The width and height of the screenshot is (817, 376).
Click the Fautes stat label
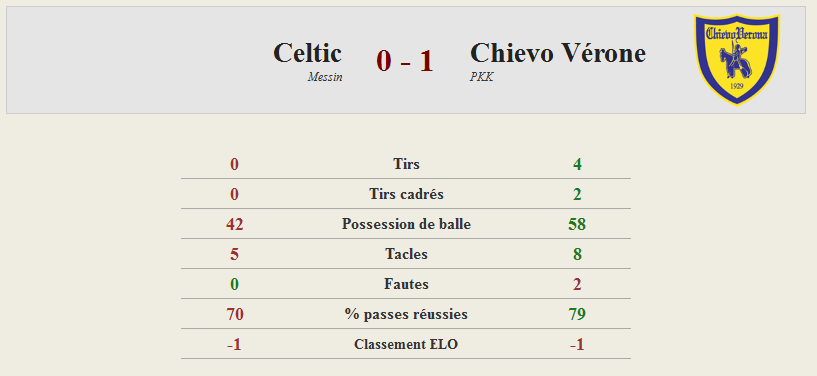click(406, 284)
